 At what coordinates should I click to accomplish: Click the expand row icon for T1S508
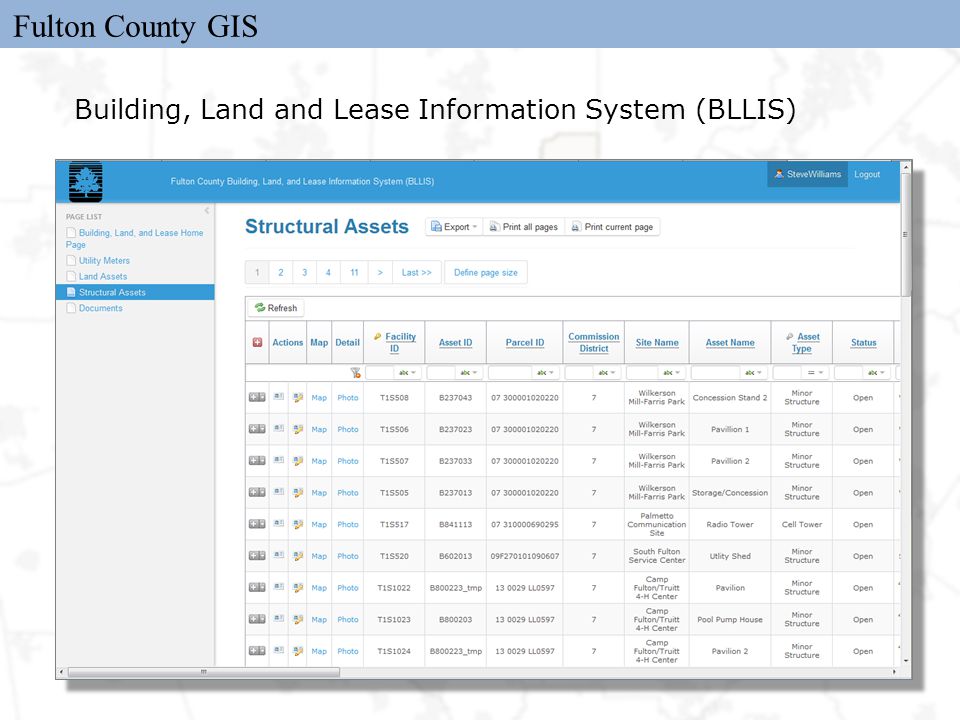point(257,397)
